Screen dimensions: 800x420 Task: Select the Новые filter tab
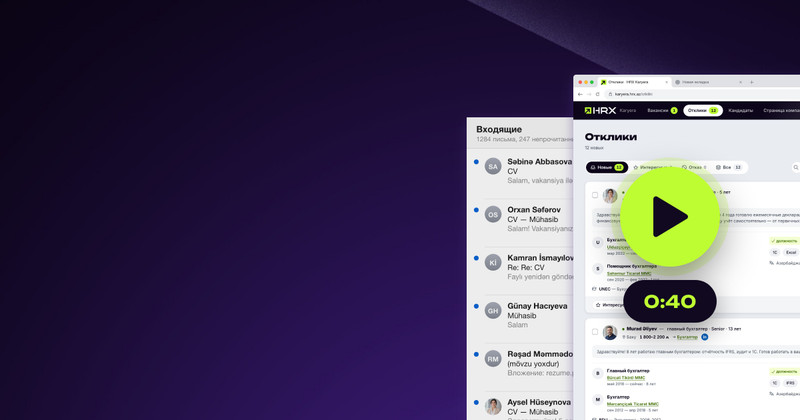[x=607, y=167]
